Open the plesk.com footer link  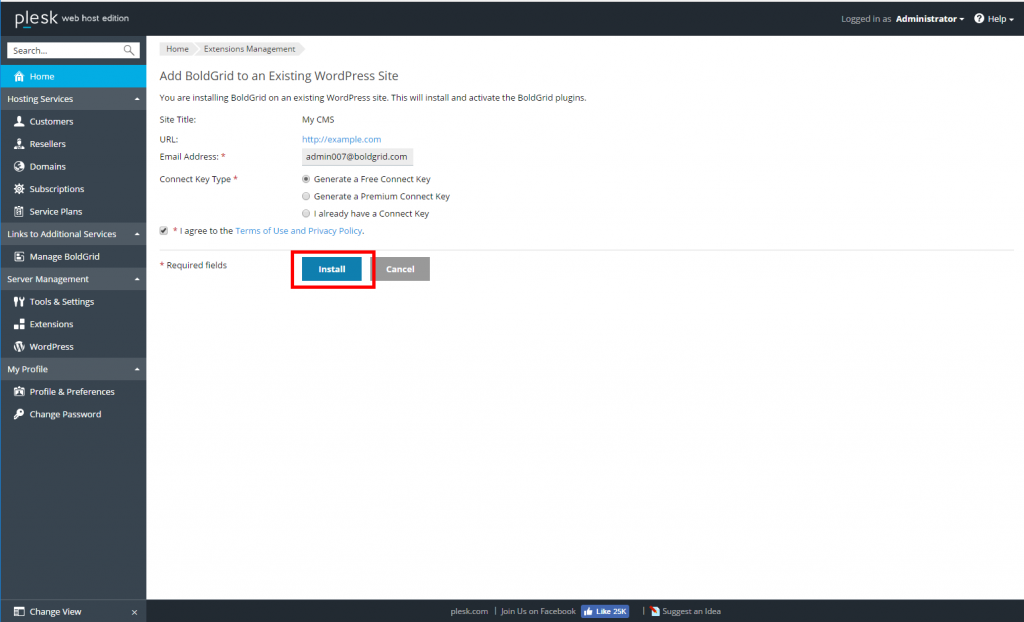tap(469, 612)
